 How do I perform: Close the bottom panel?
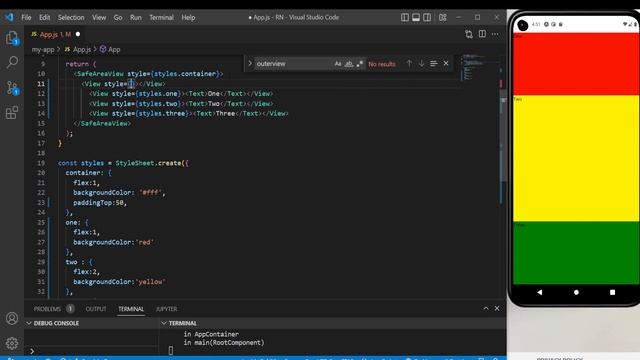click(497, 308)
